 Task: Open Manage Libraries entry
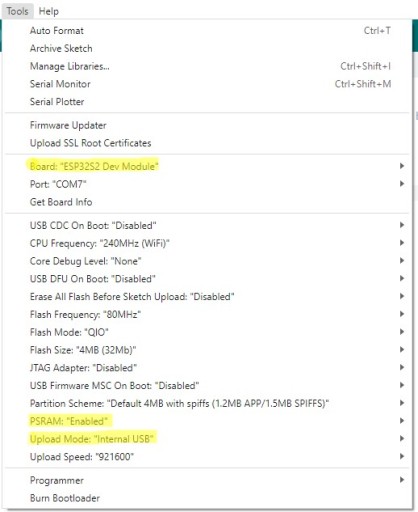click(207, 66)
